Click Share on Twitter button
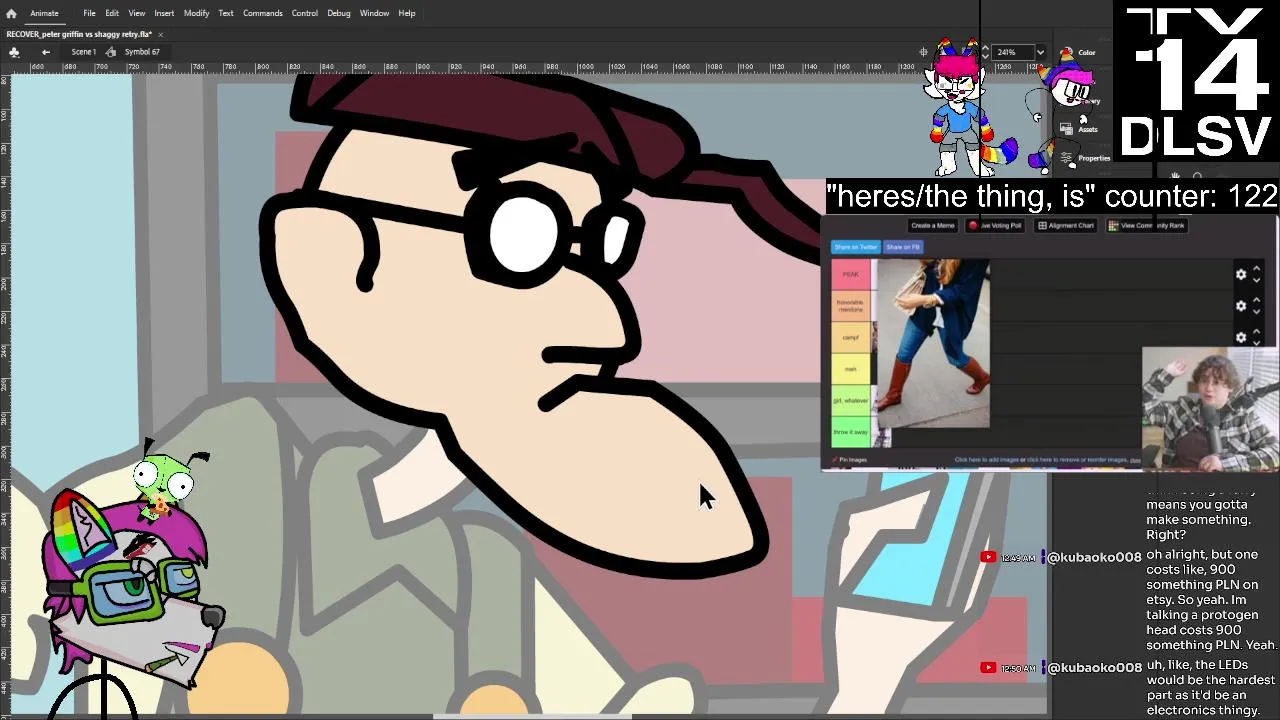Screen dimensions: 1280x720 tap(856, 247)
